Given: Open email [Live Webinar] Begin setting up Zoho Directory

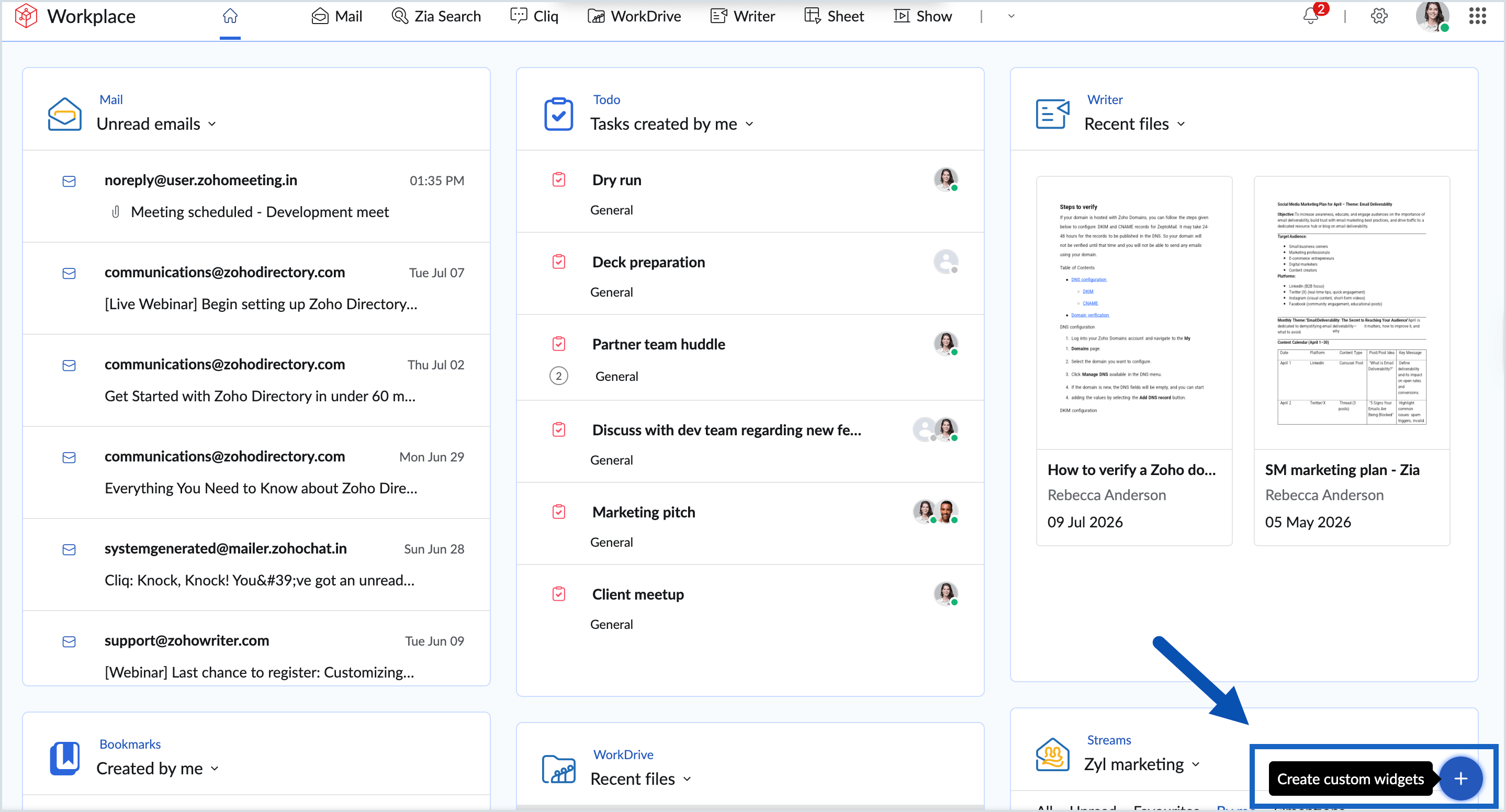Looking at the screenshot, I should tap(256, 288).
